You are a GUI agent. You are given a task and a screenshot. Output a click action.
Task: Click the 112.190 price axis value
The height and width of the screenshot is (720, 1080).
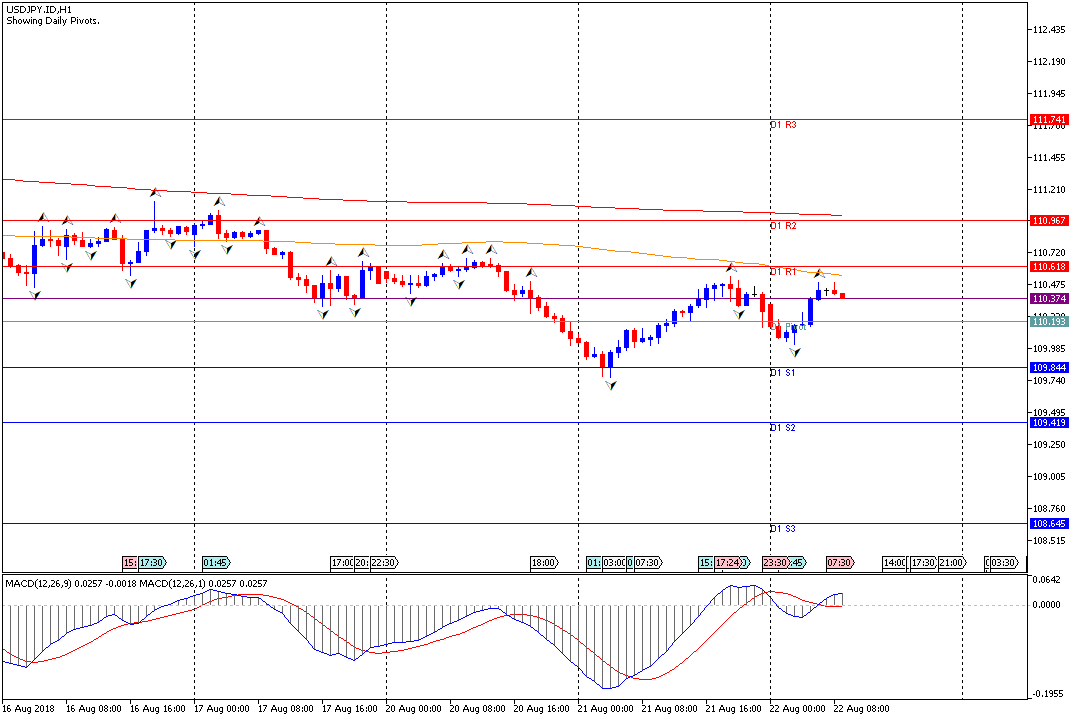1049,62
